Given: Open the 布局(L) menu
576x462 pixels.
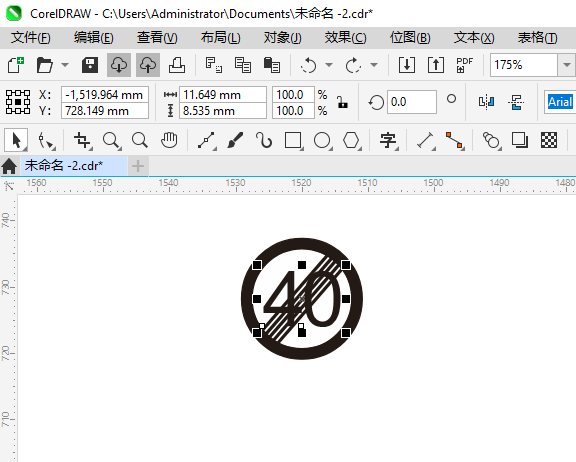Looking at the screenshot, I should click(x=220, y=37).
